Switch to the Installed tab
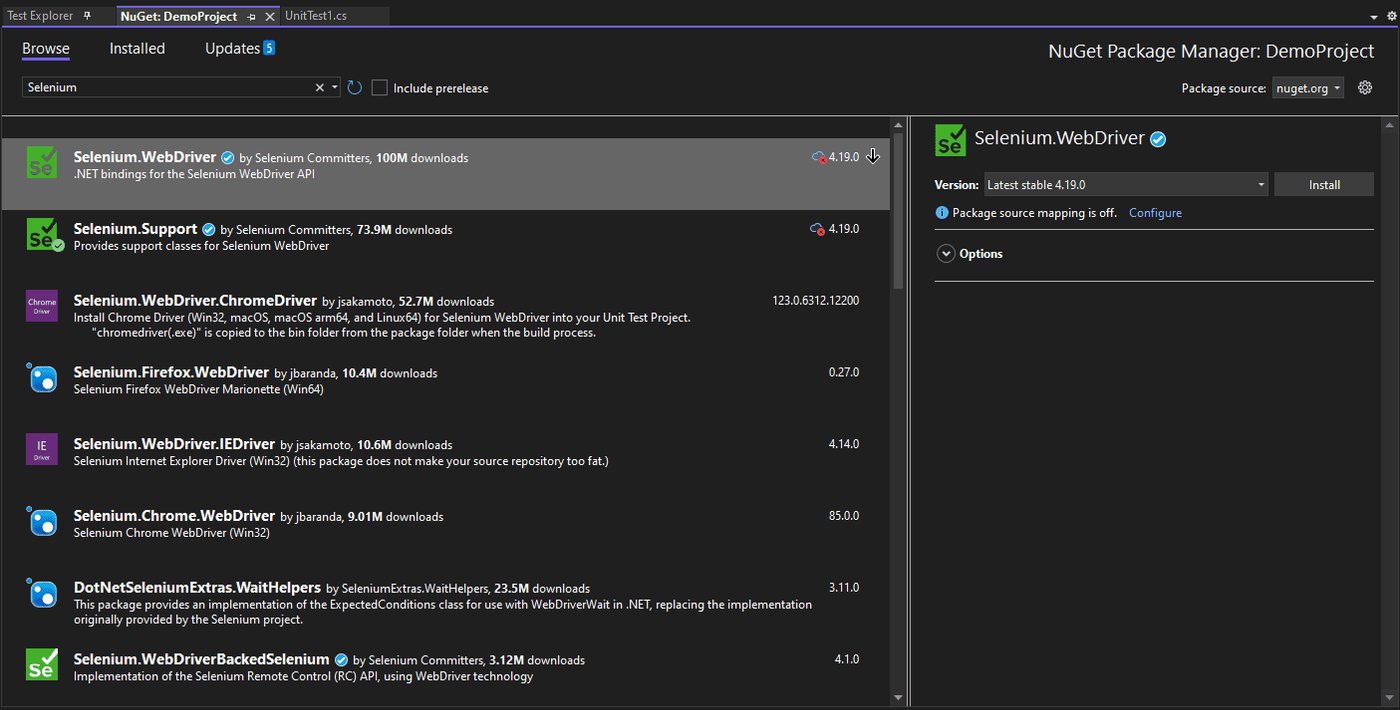Viewport: 1400px width, 710px height. pyautogui.click(x=137, y=49)
